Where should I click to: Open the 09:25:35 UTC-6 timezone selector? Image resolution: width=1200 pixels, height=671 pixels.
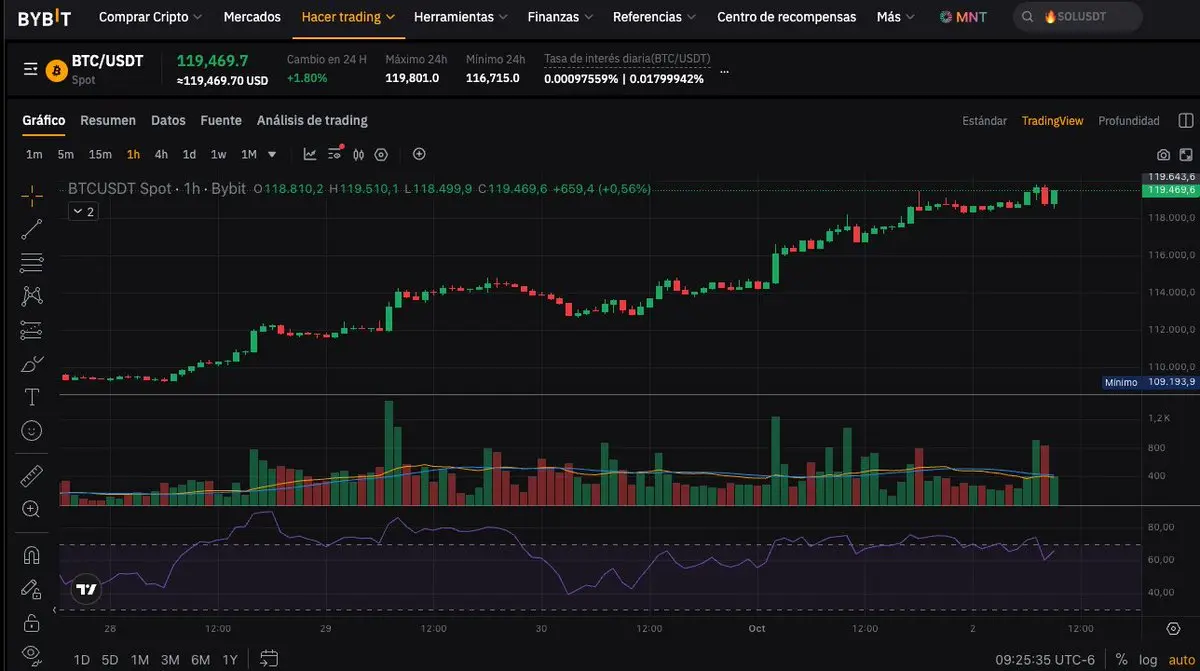tap(1045, 659)
